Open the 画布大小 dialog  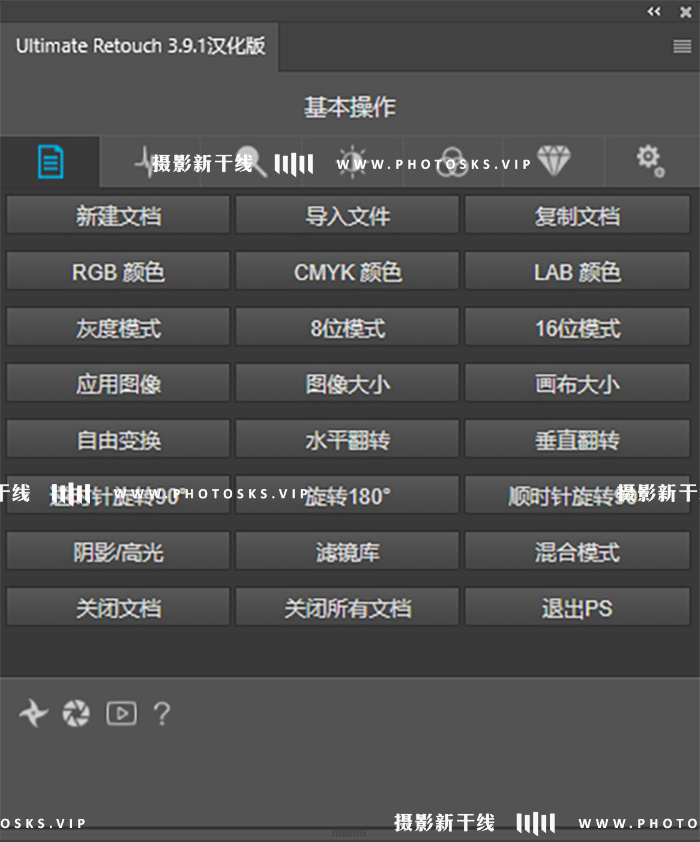(577, 383)
